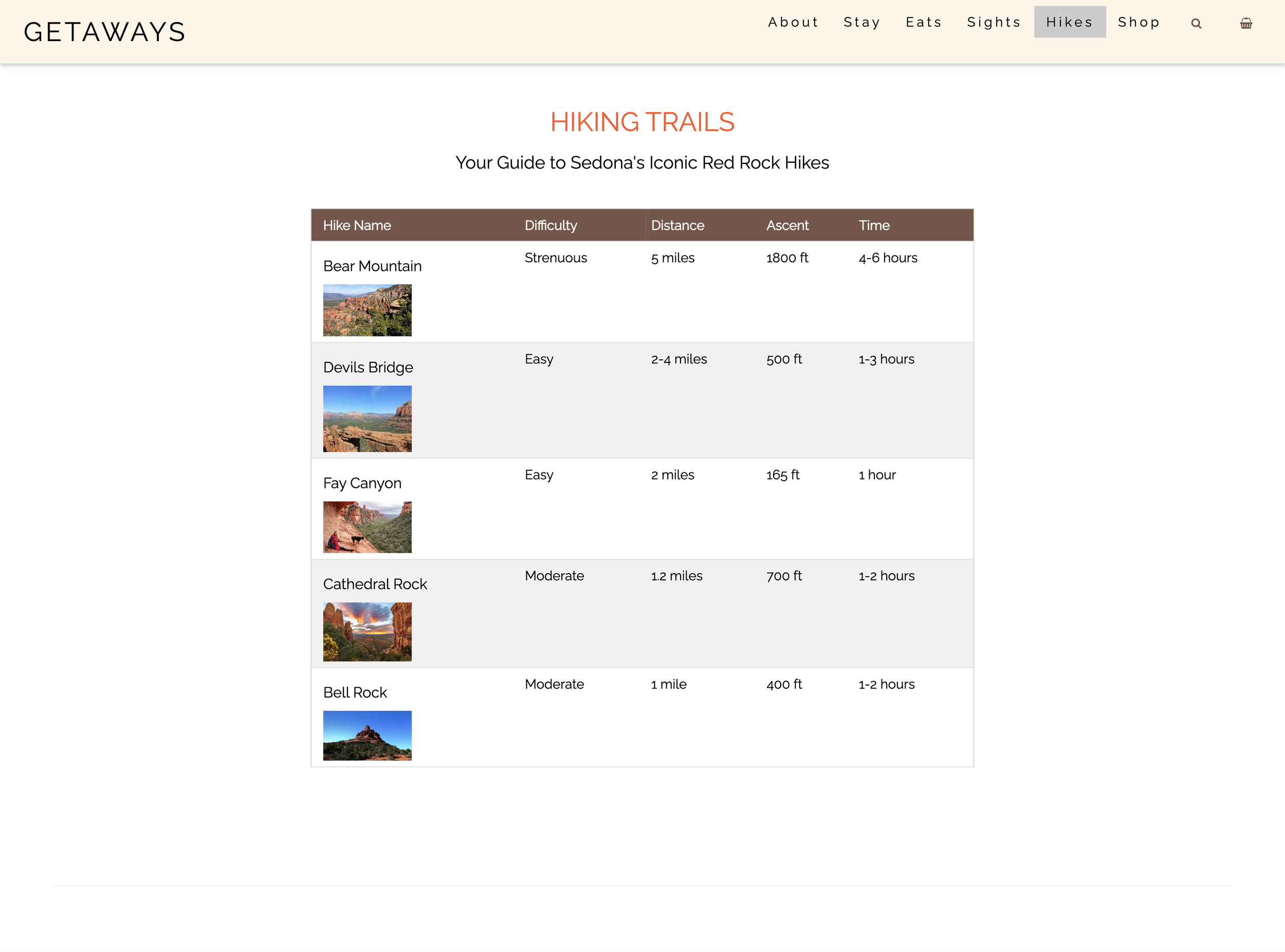Go to the Sights page
This screenshot has width=1285, height=952.
point(994,22)
